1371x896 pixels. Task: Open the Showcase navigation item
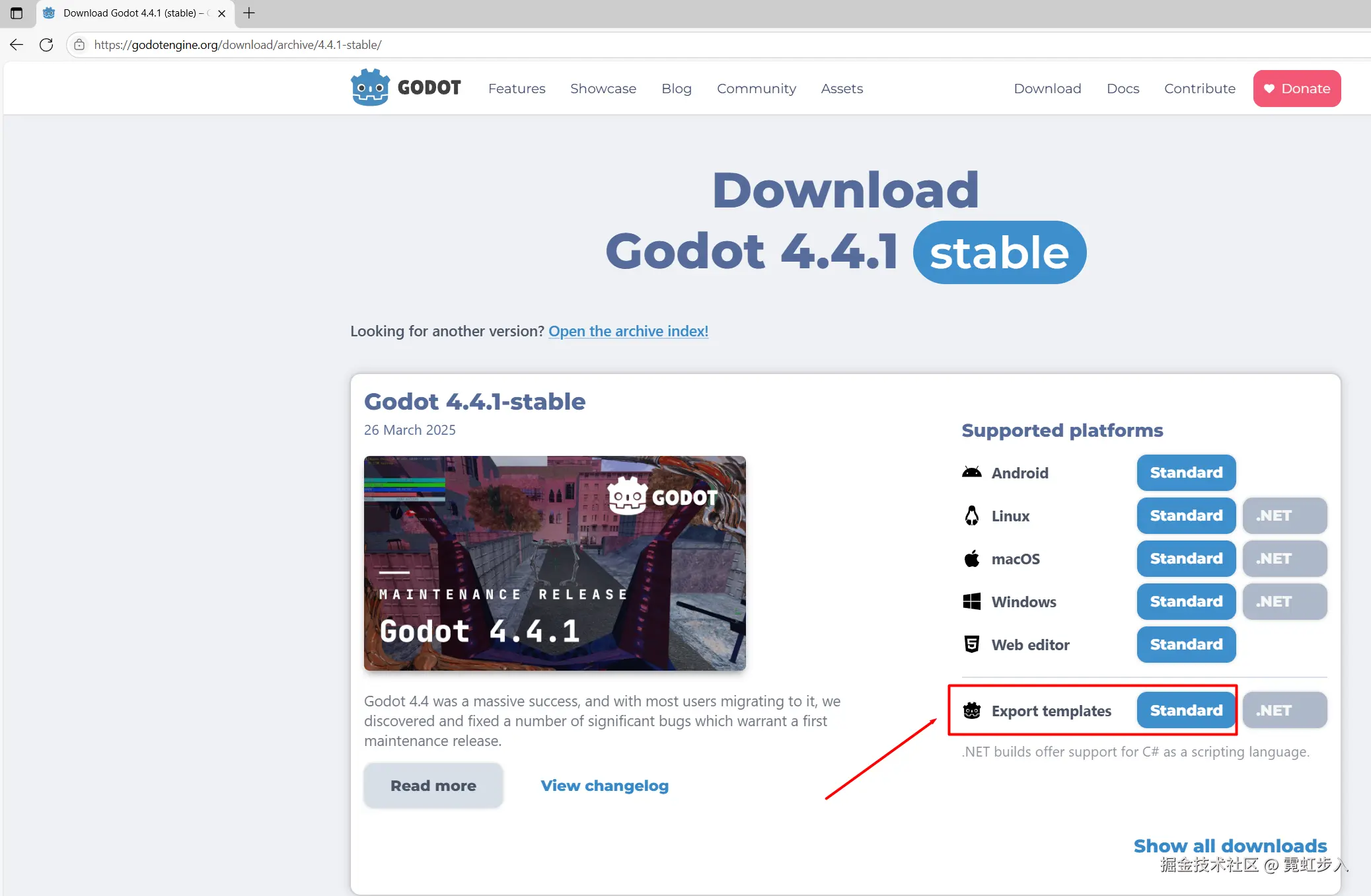(x=603, y=89)
